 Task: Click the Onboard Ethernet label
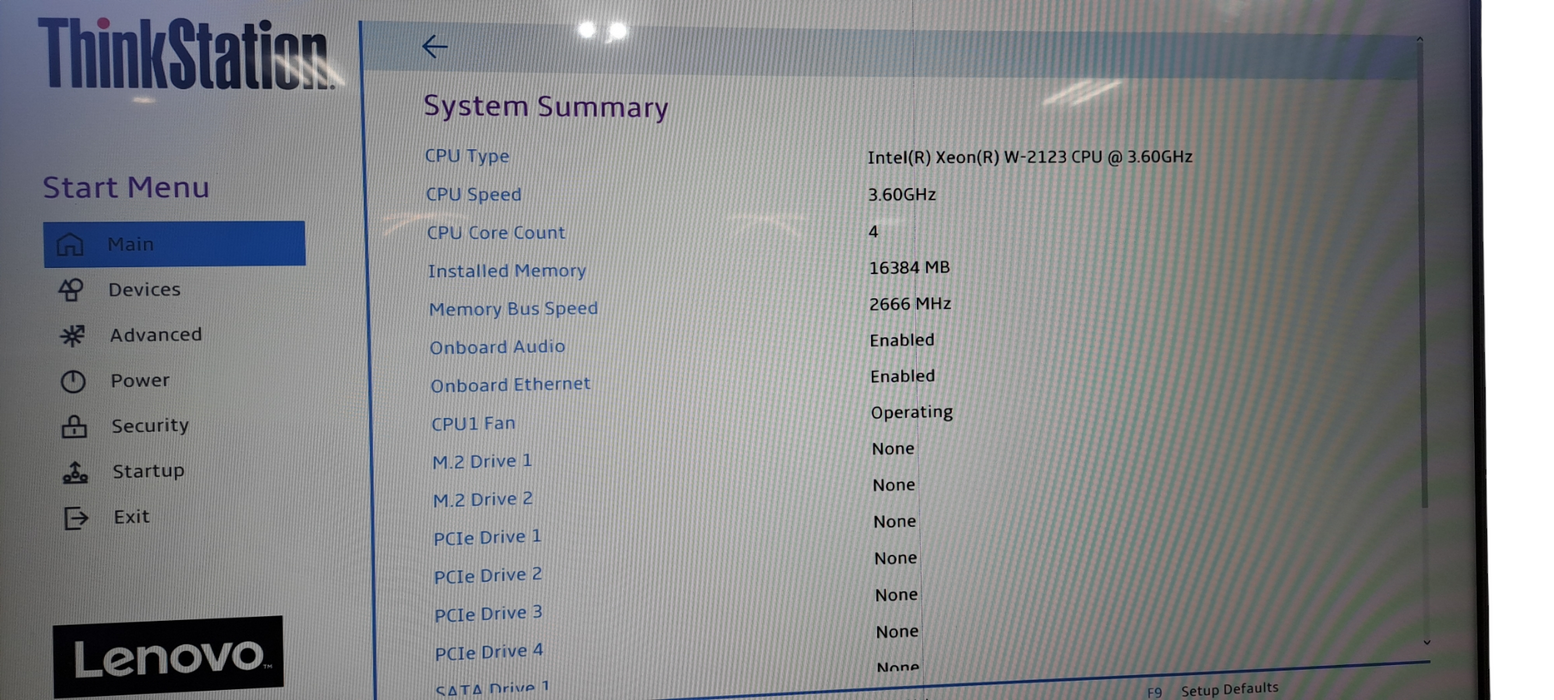tap(510, 385)
